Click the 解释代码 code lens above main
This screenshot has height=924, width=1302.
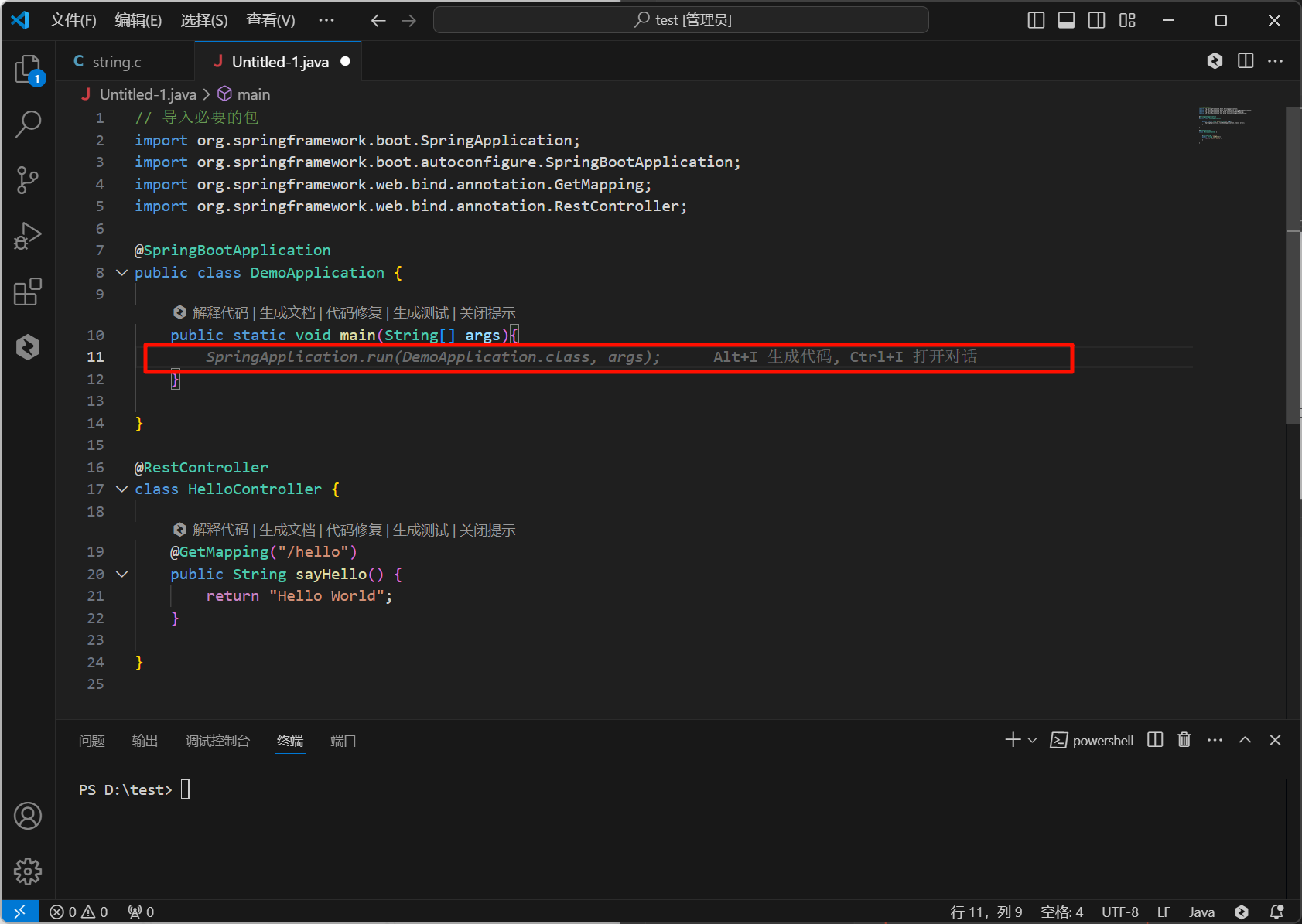pyautogui.click(x=220, y=313)
